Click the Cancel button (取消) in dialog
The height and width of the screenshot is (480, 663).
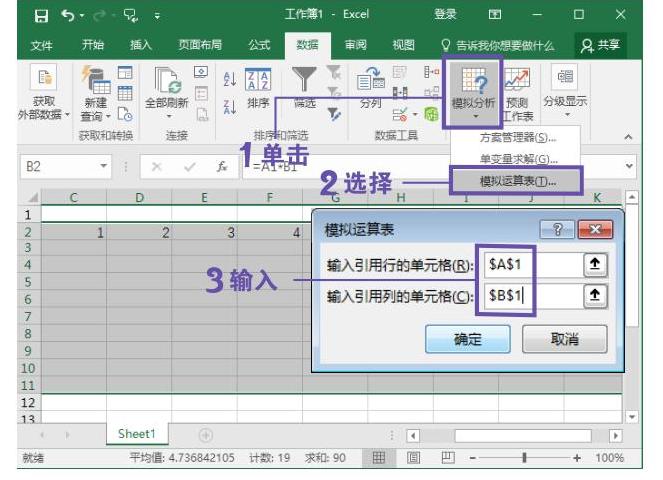pyautogui.click(x=565, y=339)
